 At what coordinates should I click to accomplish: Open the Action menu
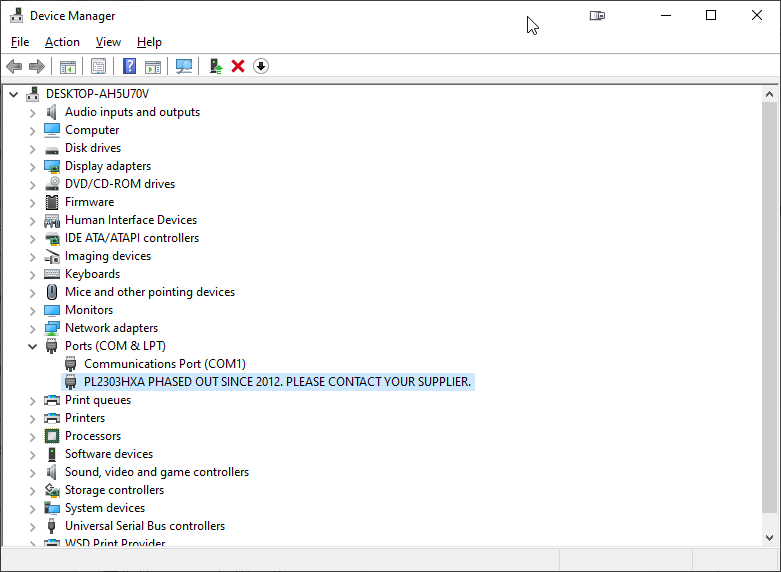pos(62,42)
